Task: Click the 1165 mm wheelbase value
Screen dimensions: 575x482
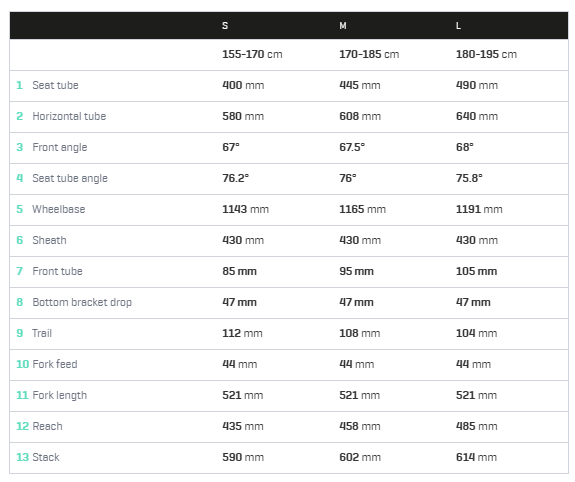Action: click(x=362, y=209)
